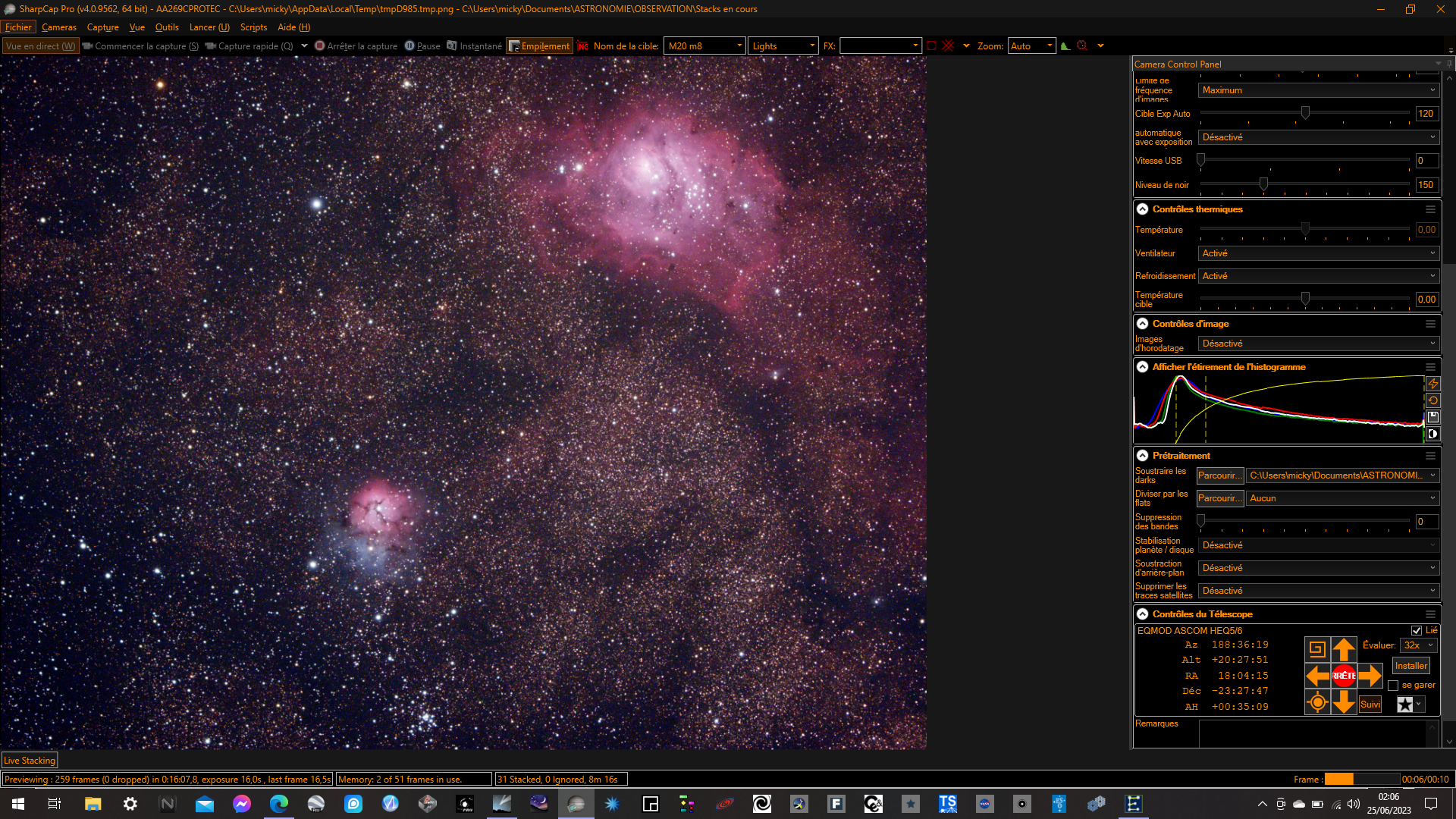
Task: Adjust the Niveau de noir slider
Action: 1263,184
